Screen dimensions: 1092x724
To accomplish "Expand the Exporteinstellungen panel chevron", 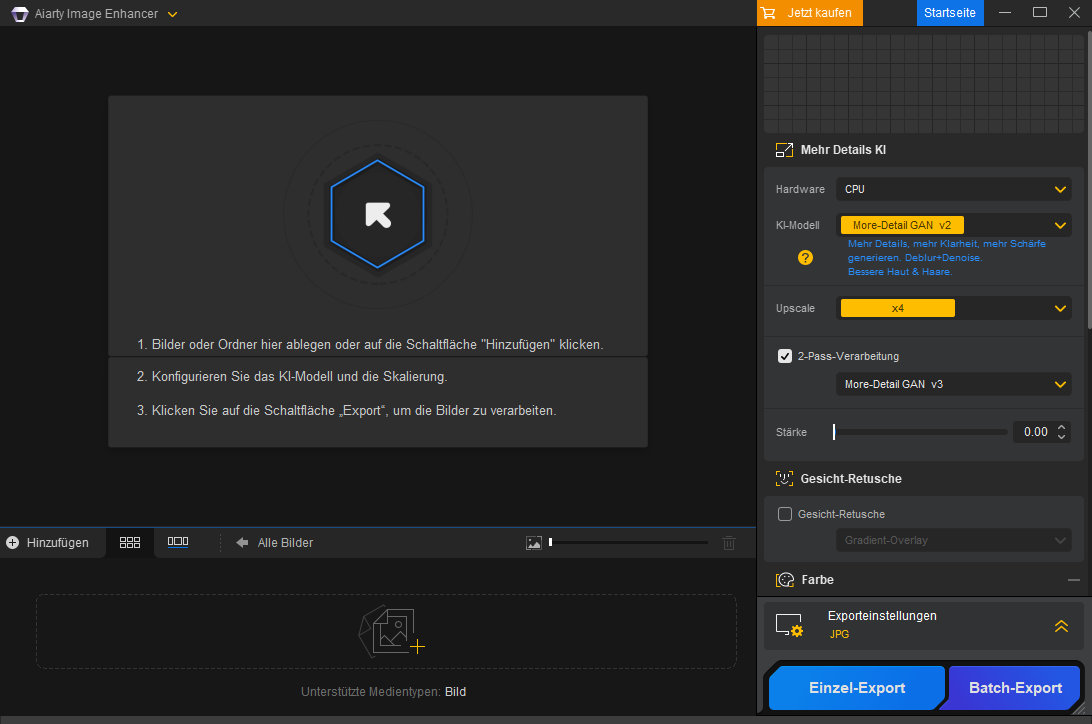I will coord(1061,626).
